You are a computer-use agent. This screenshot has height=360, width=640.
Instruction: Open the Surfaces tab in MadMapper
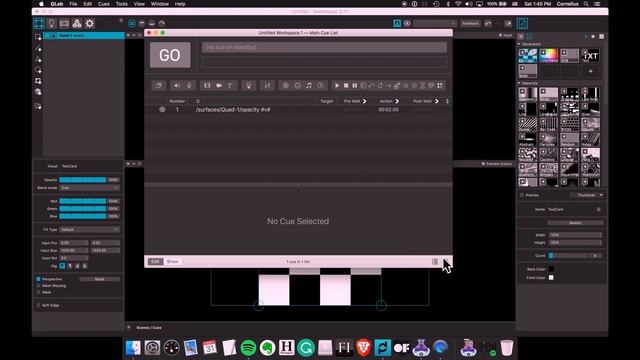pyautogui.click(x=39, y=23)
